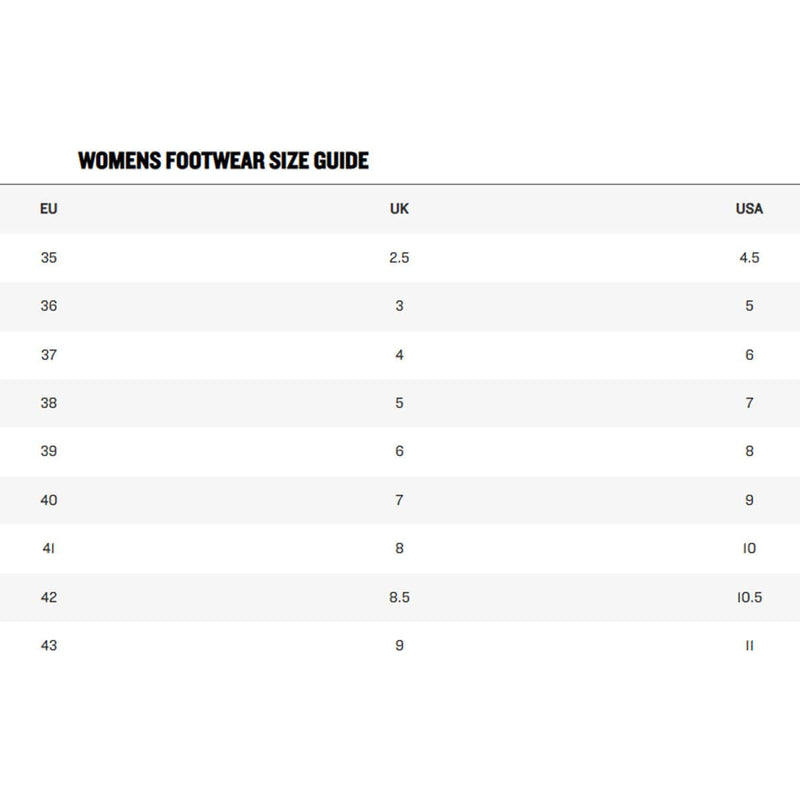Select the UK 2.5 size cell
Image resolution: width=800 pixels, height=800 pixels.
click(399, 258)
